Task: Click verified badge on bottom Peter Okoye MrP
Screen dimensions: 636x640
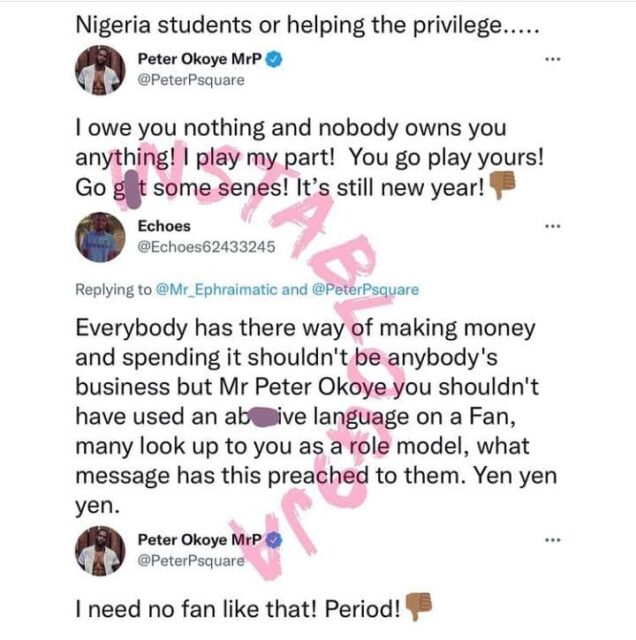Action: (x=274, y=540)
